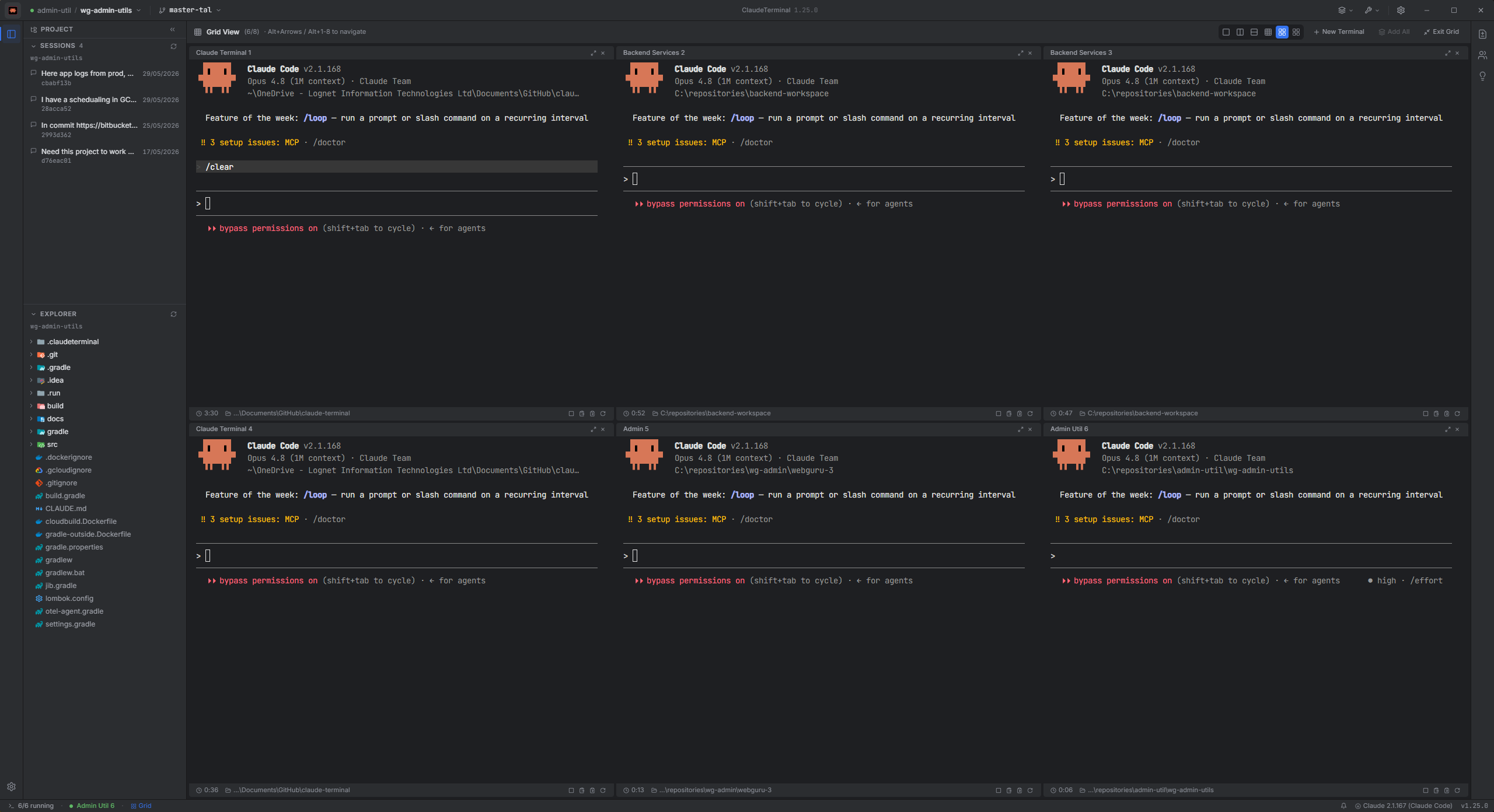Focus the prompt input in Backend Services 2
Screen dimensions: 1494x812
[x=823, y=179]
